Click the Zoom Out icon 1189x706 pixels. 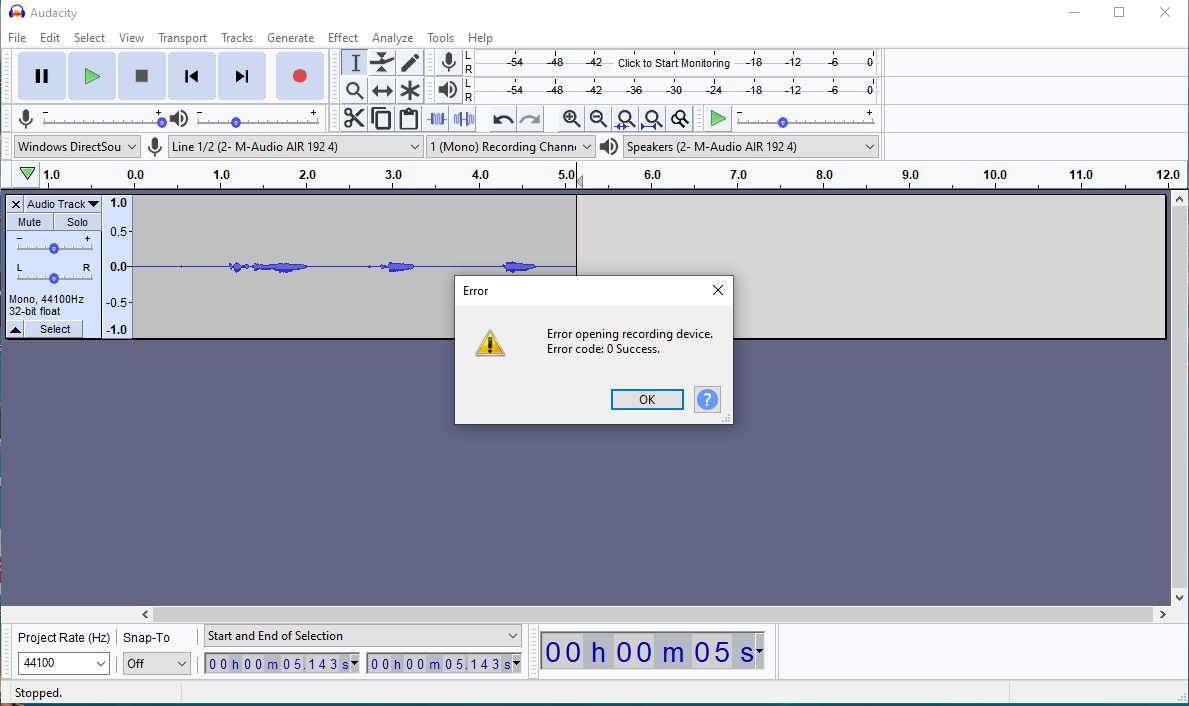pos(598,119)
